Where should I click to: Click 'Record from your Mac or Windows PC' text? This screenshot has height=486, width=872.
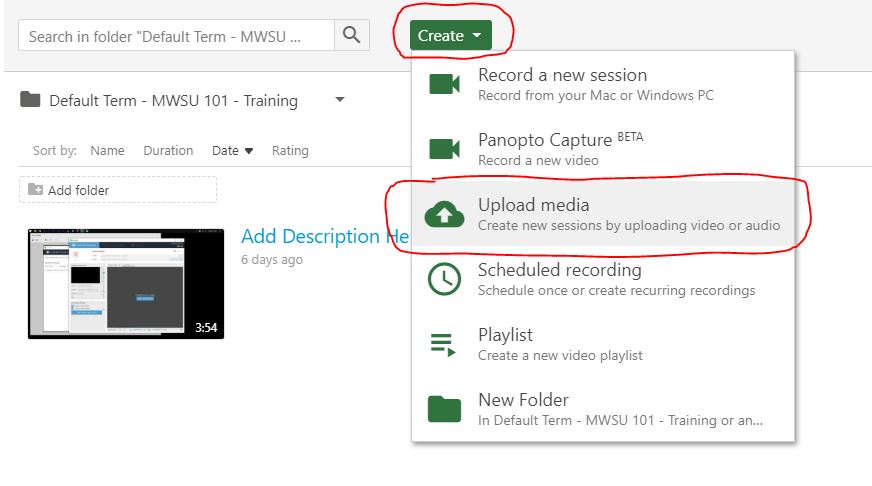[x=596, y=96]
